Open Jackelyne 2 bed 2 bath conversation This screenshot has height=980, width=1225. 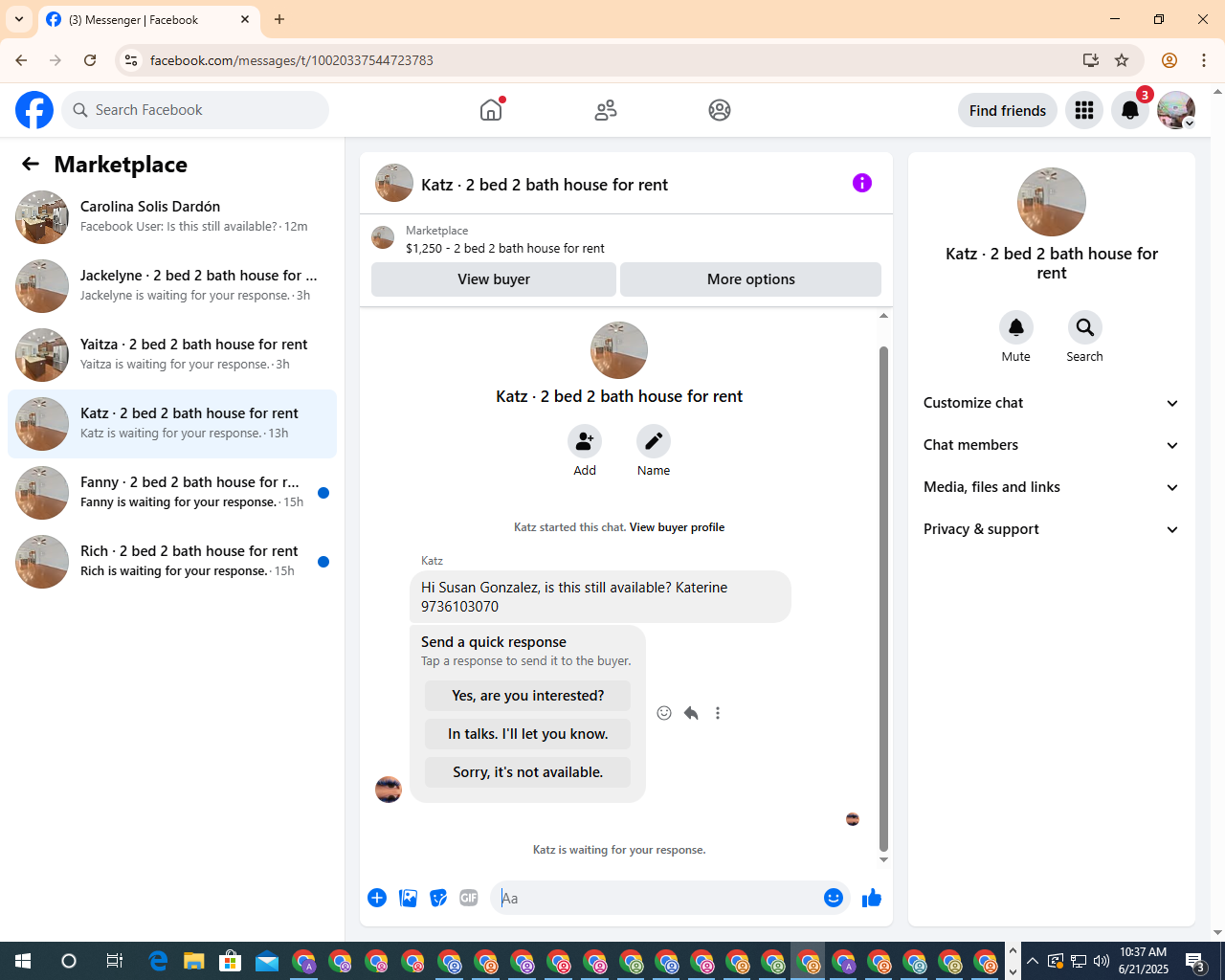coord(172,286)
